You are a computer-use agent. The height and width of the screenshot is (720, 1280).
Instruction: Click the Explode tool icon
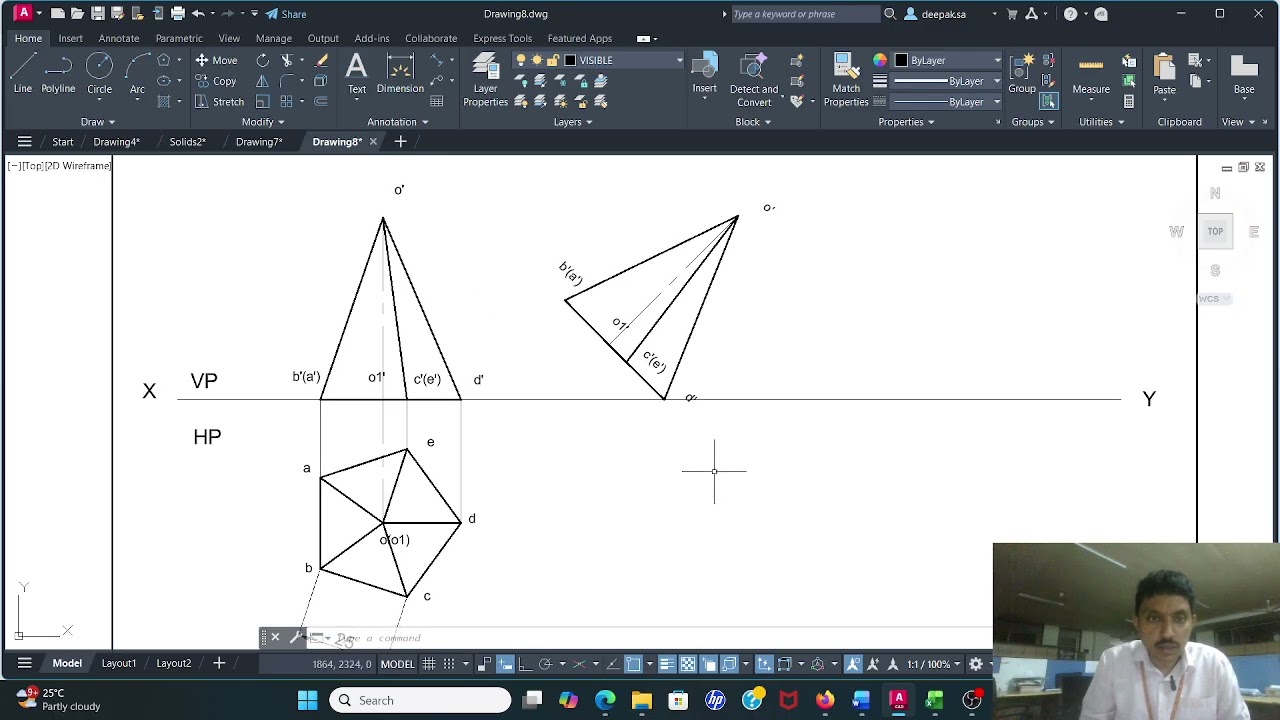pos(321,81)
